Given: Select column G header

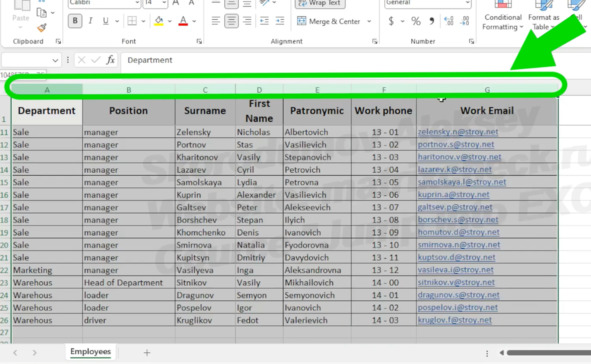Looking at the screenshot, I should (487, 90).
